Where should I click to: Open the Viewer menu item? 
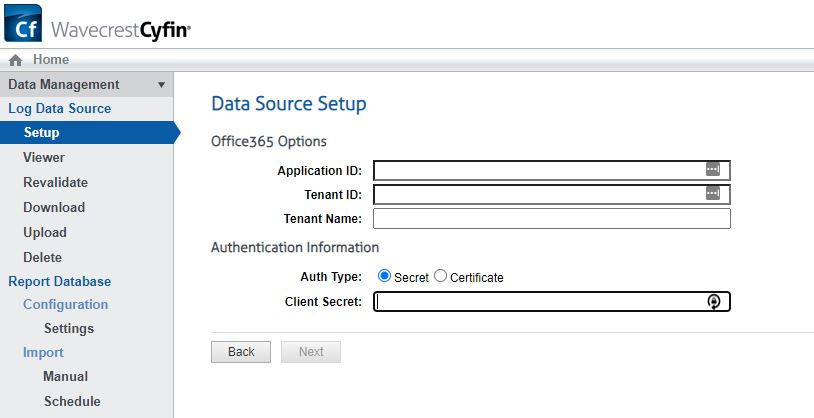pos(44,157)
